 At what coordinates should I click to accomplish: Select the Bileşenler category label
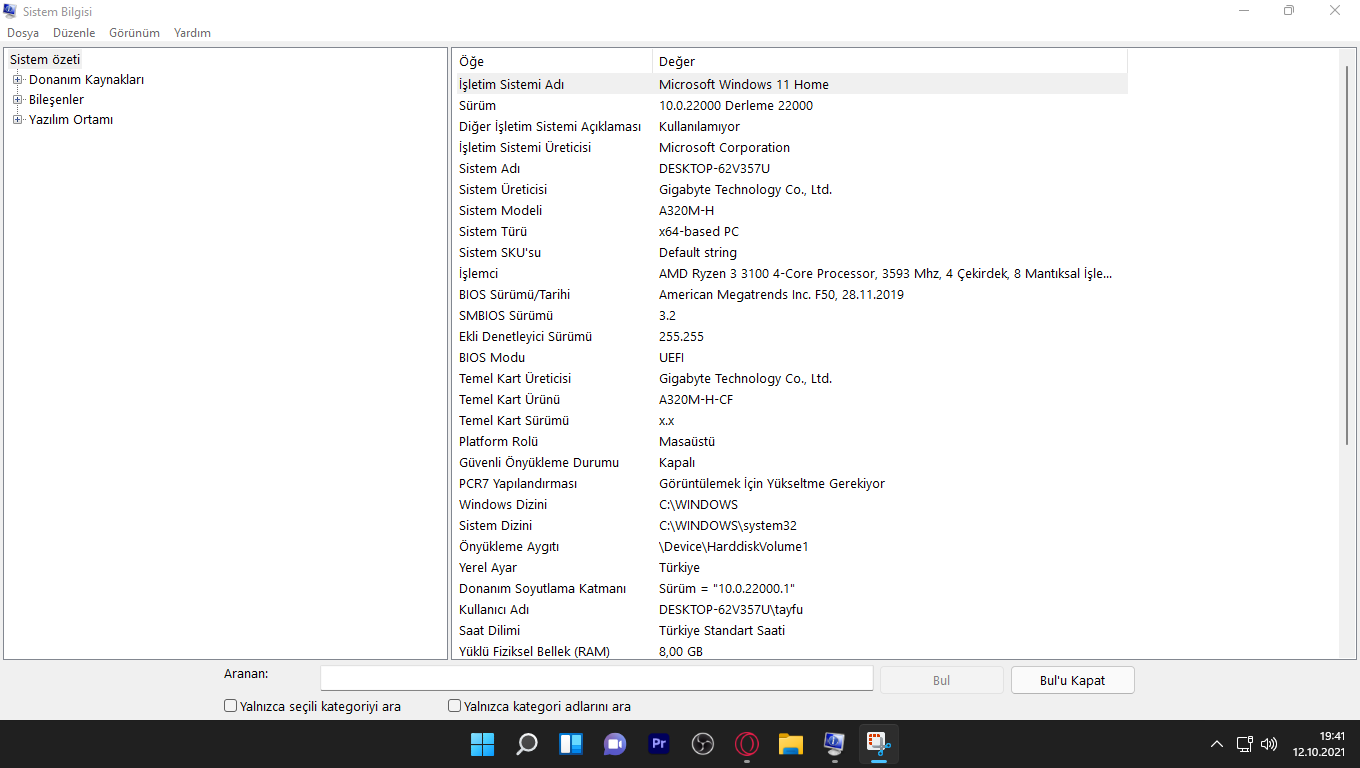pos(56,100)
